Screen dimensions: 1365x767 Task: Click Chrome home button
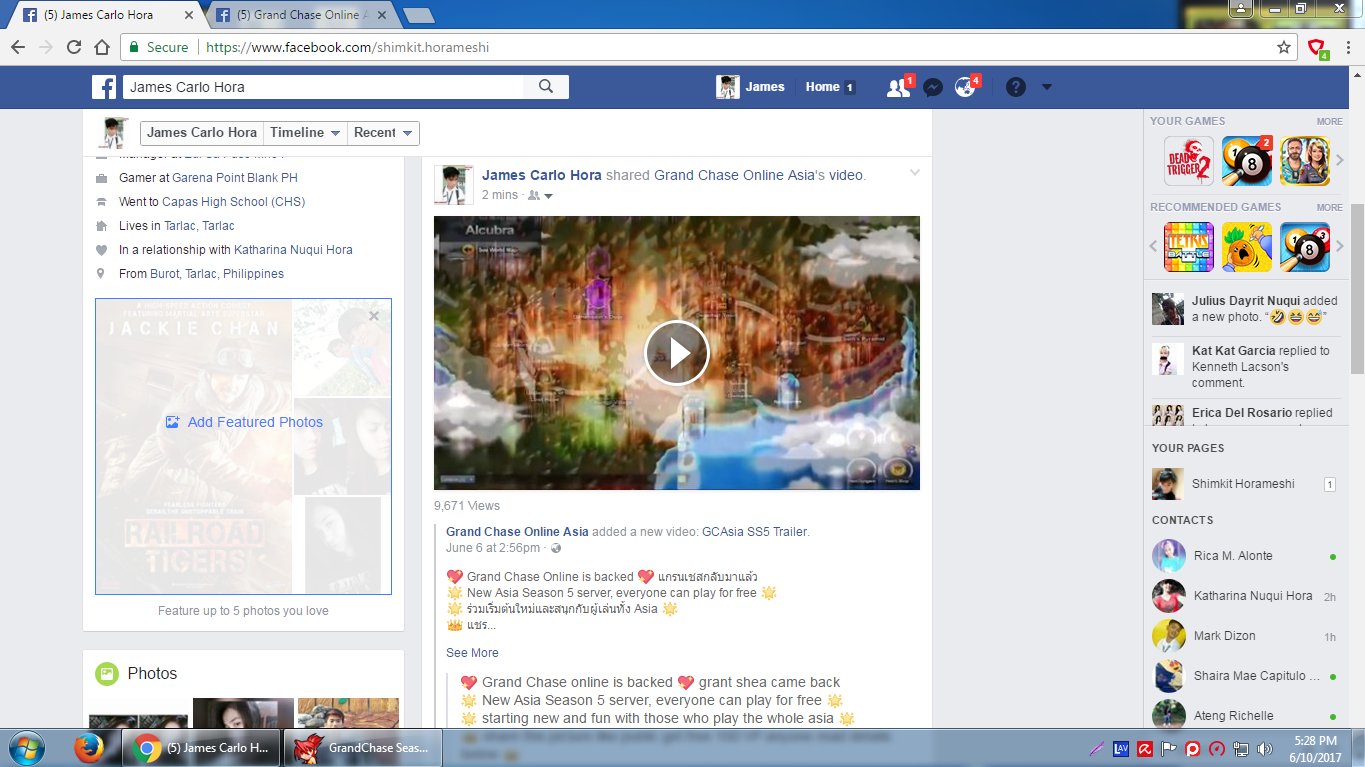click(101, 47)
